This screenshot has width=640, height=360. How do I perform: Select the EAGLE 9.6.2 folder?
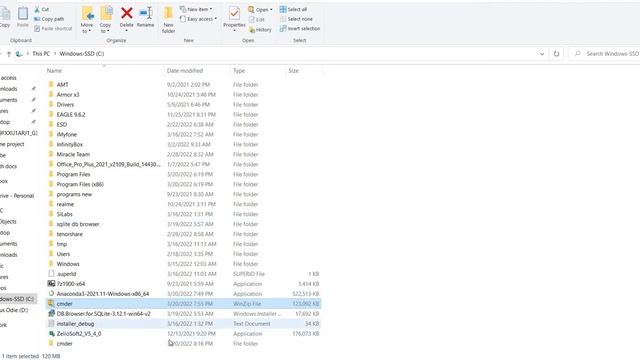coord(71,114)
